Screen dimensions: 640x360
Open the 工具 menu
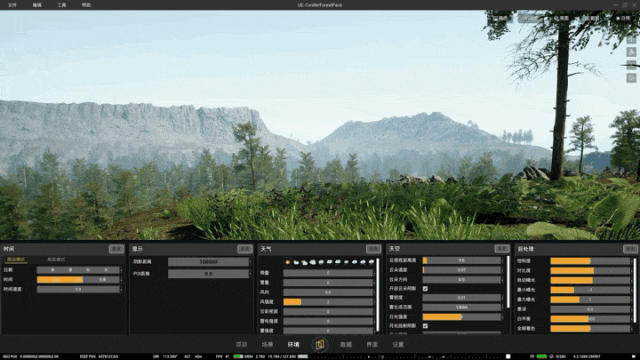coord(62,5)
